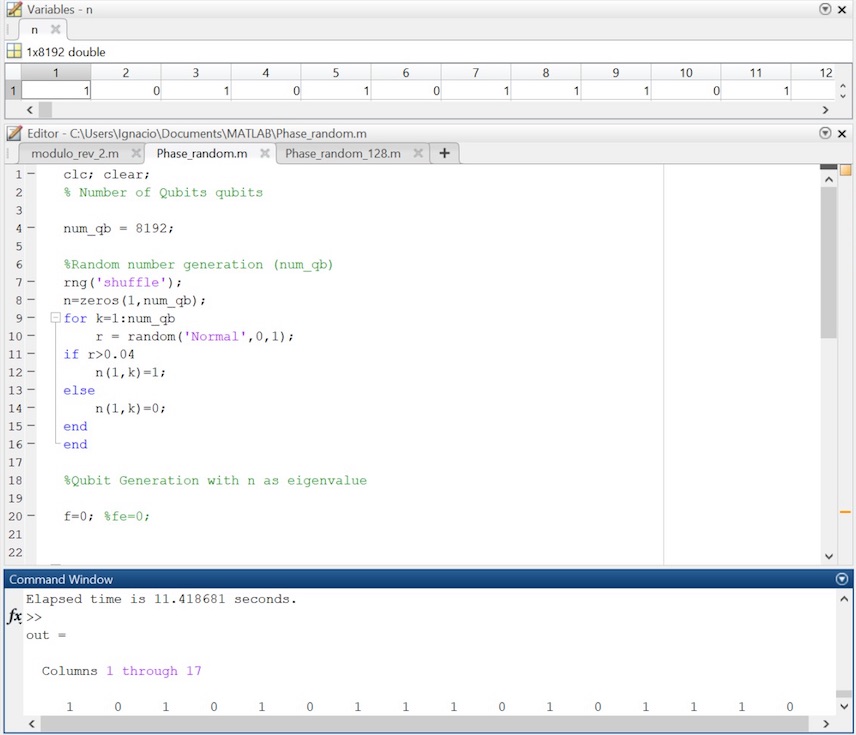Click the orange code analyzer message indicator
The width and height of the screenshot is (856, 735).
(845, 170)
